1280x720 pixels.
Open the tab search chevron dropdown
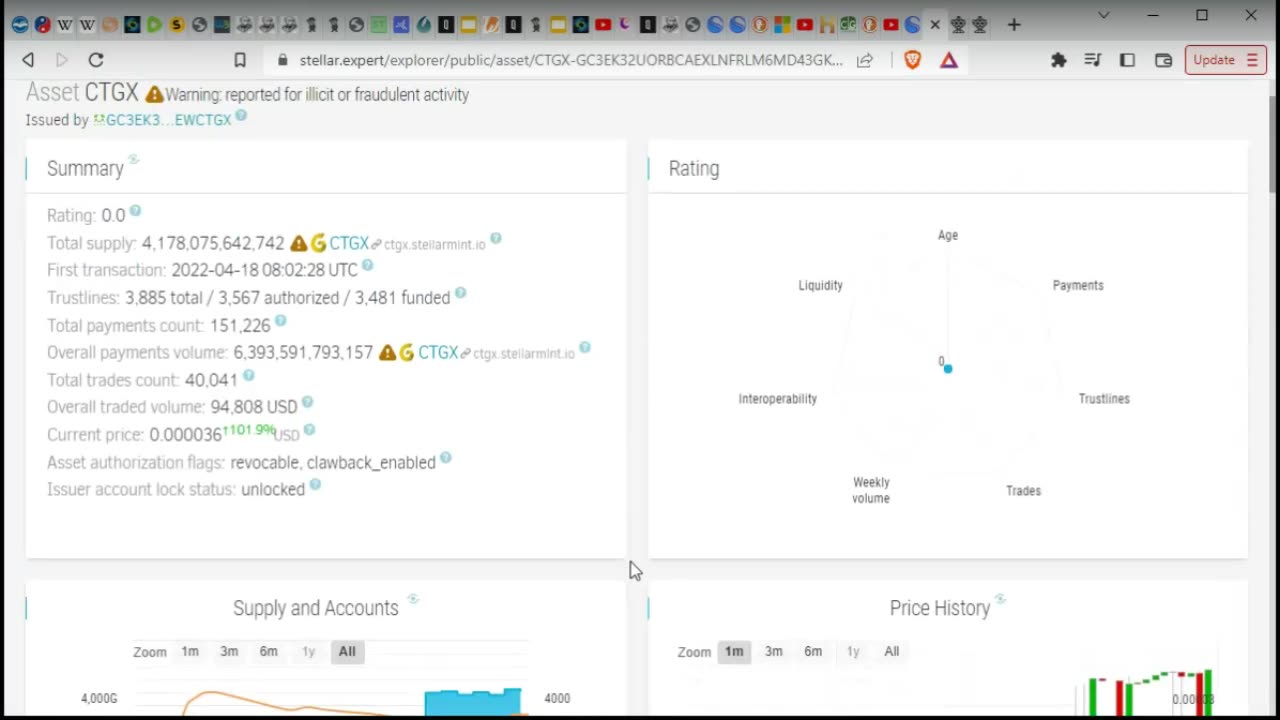pos(1104,15)
